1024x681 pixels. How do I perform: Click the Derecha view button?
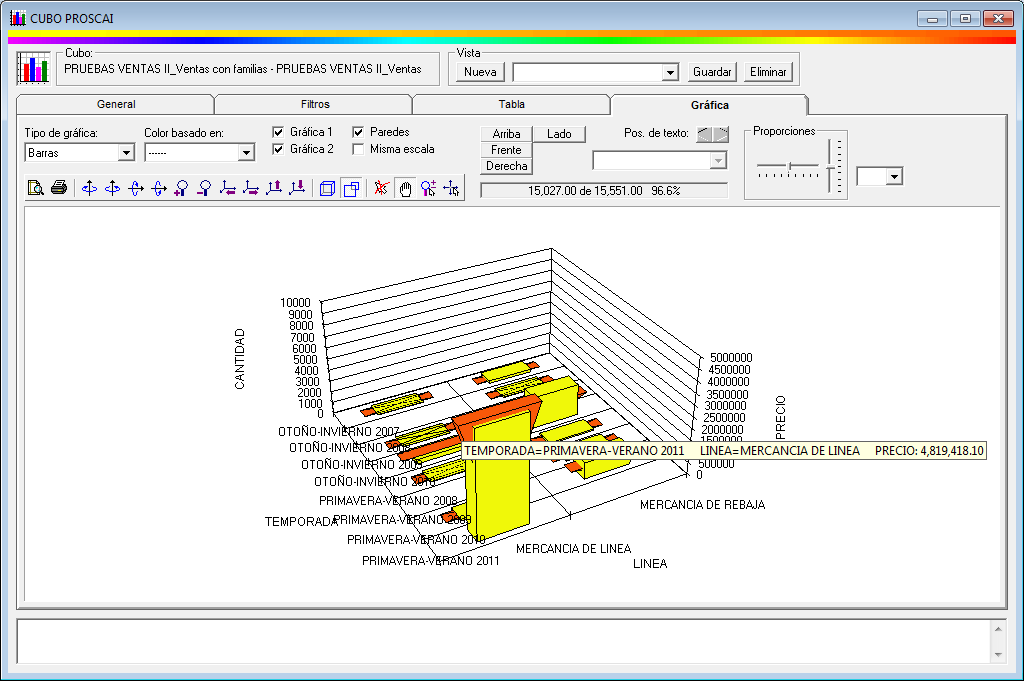click(x=506, y=166)
